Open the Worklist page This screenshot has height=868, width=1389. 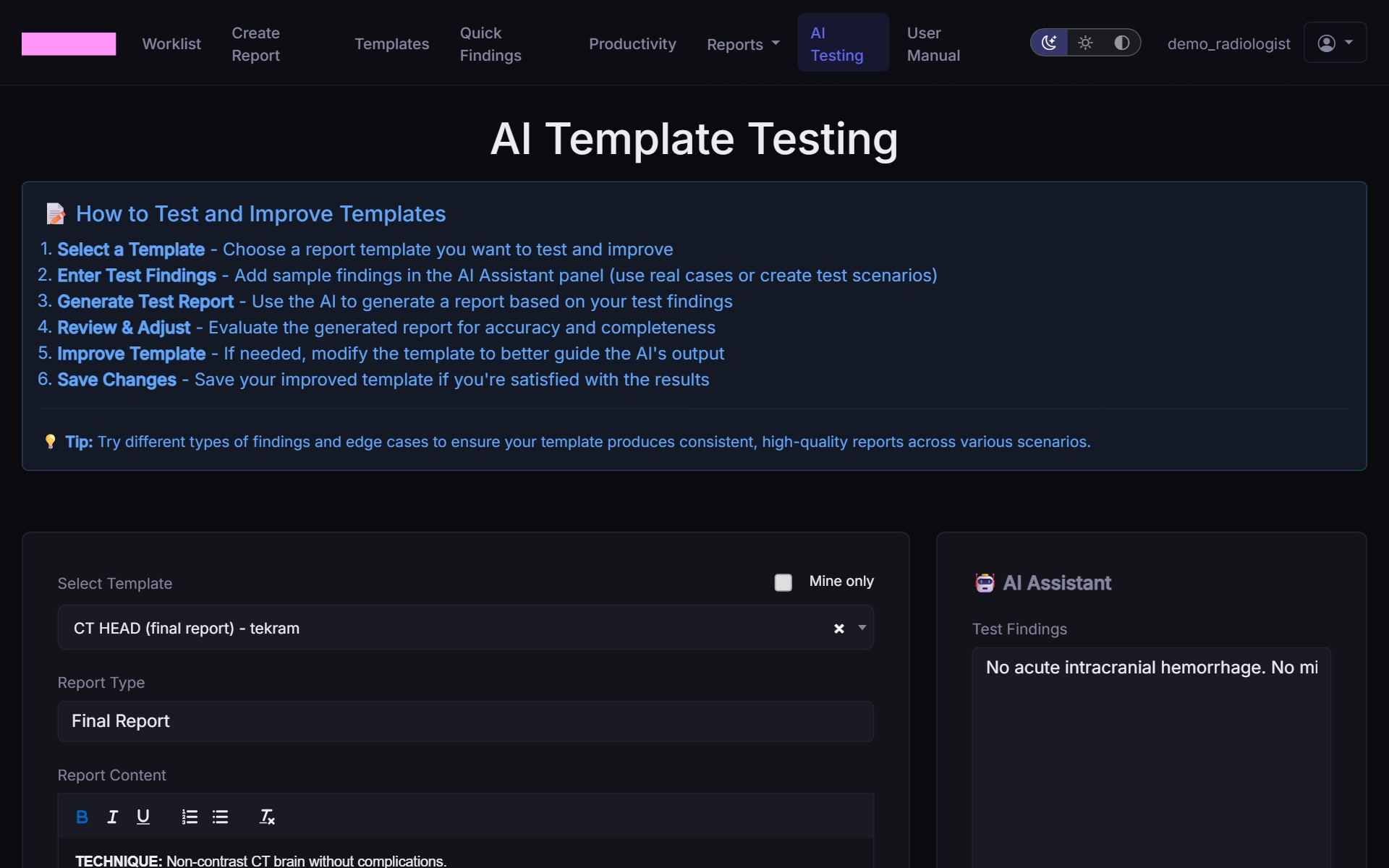click(x=171, y=43)
